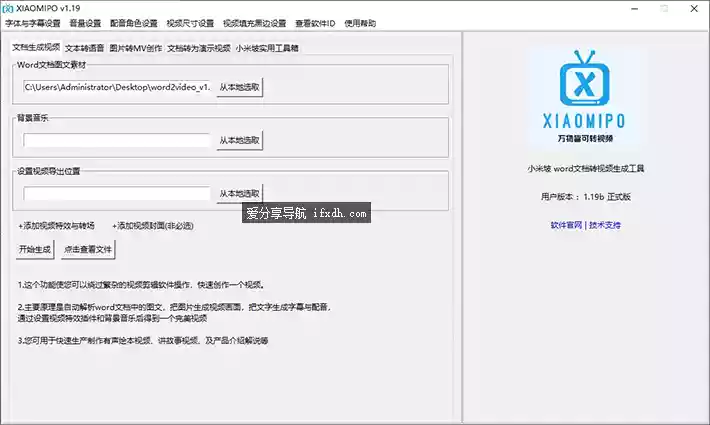Select the 文档生成视频 tab
Viewport: 710px width, 425px height.
36,47
